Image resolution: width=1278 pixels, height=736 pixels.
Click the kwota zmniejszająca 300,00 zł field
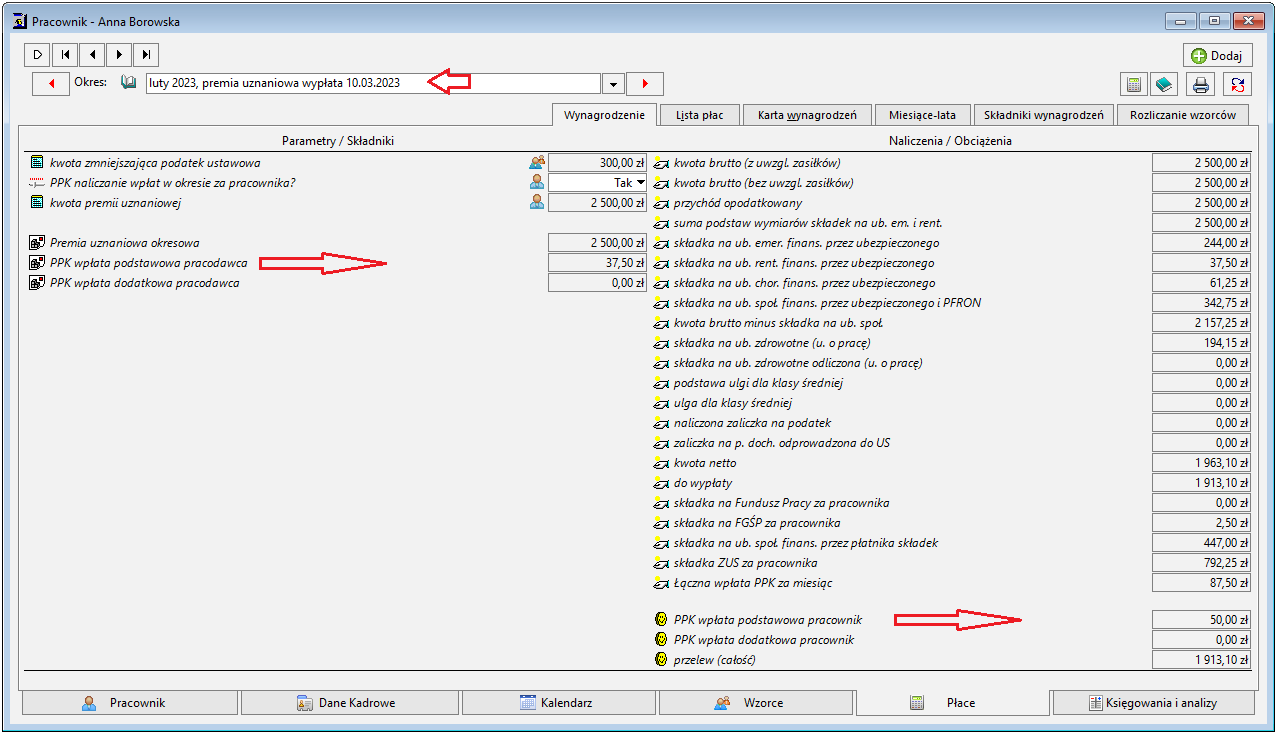click(597, 163)
